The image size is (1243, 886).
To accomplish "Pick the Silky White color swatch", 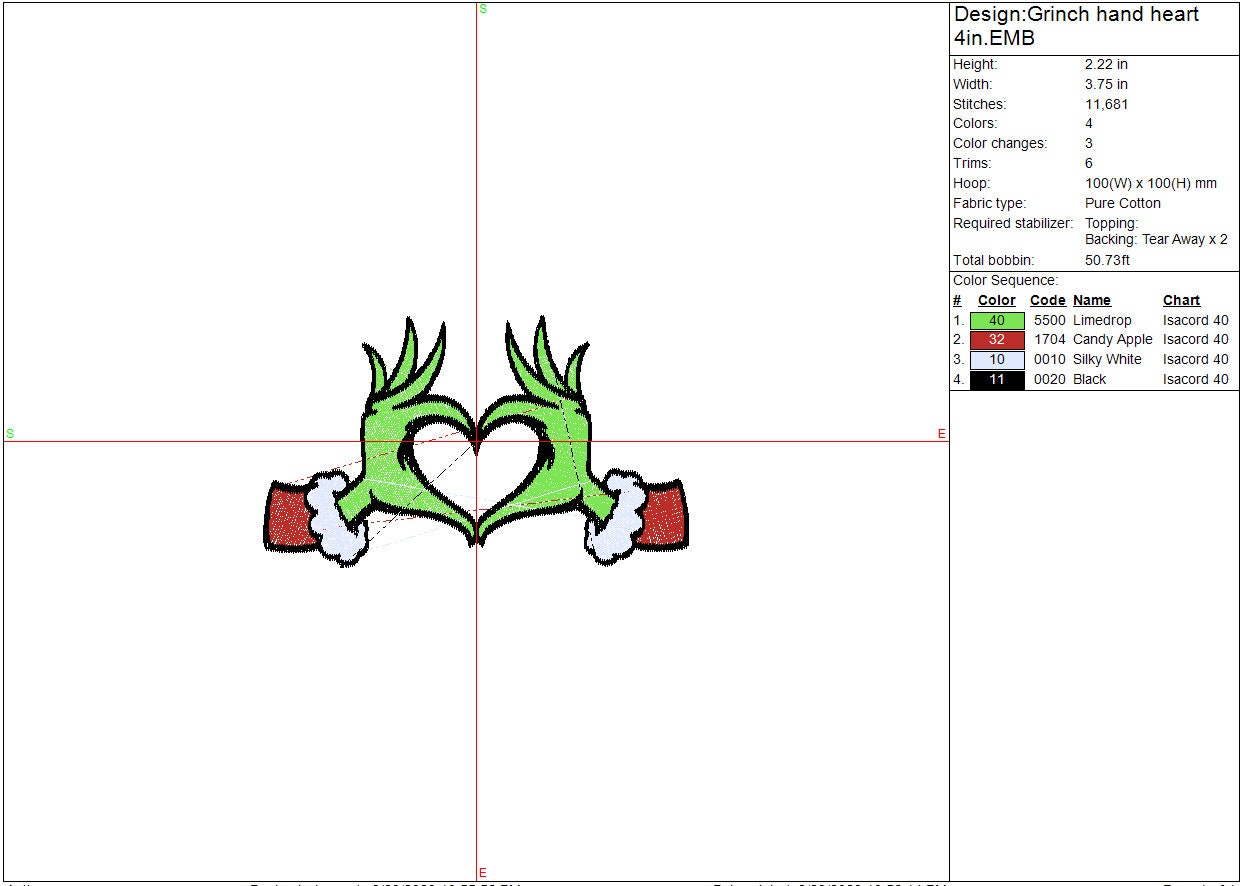I will click(x=997, y=360).
